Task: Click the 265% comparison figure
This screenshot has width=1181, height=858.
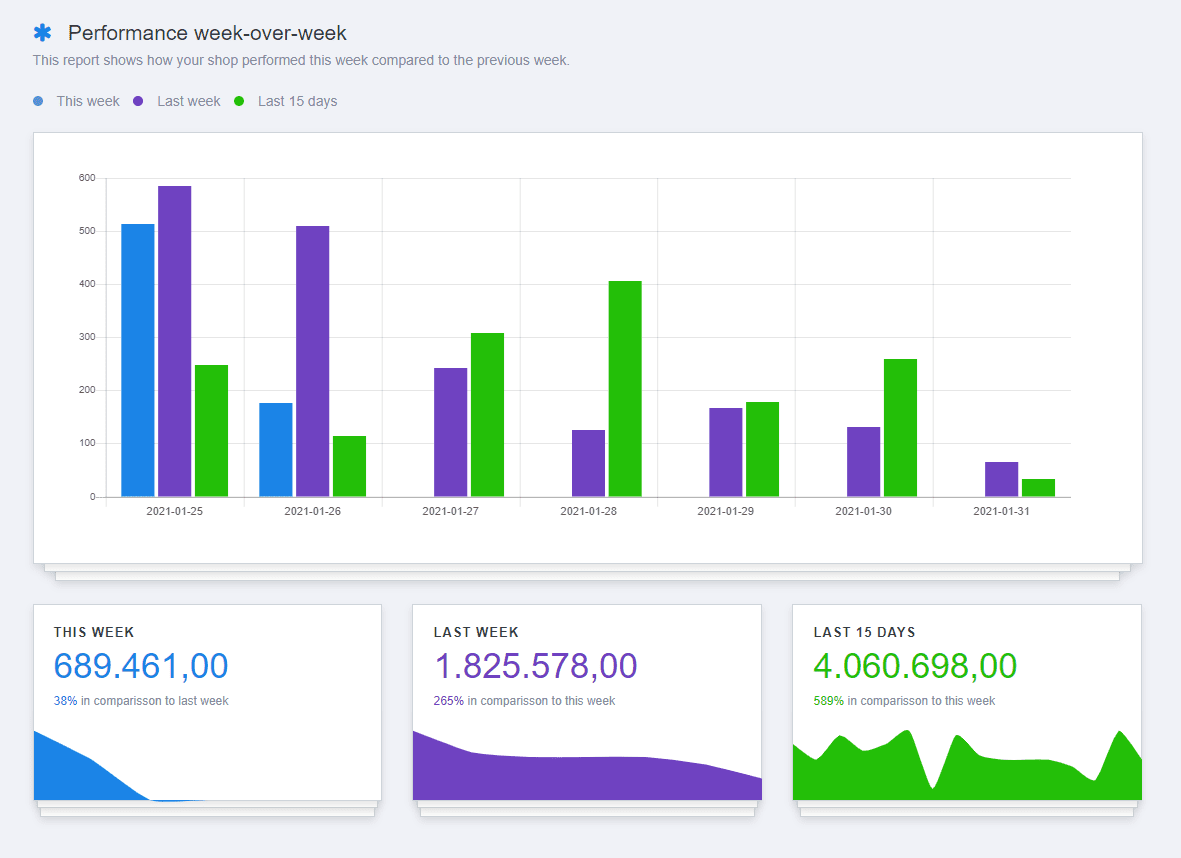Action: pyautogui.click(x=449, y=701)
